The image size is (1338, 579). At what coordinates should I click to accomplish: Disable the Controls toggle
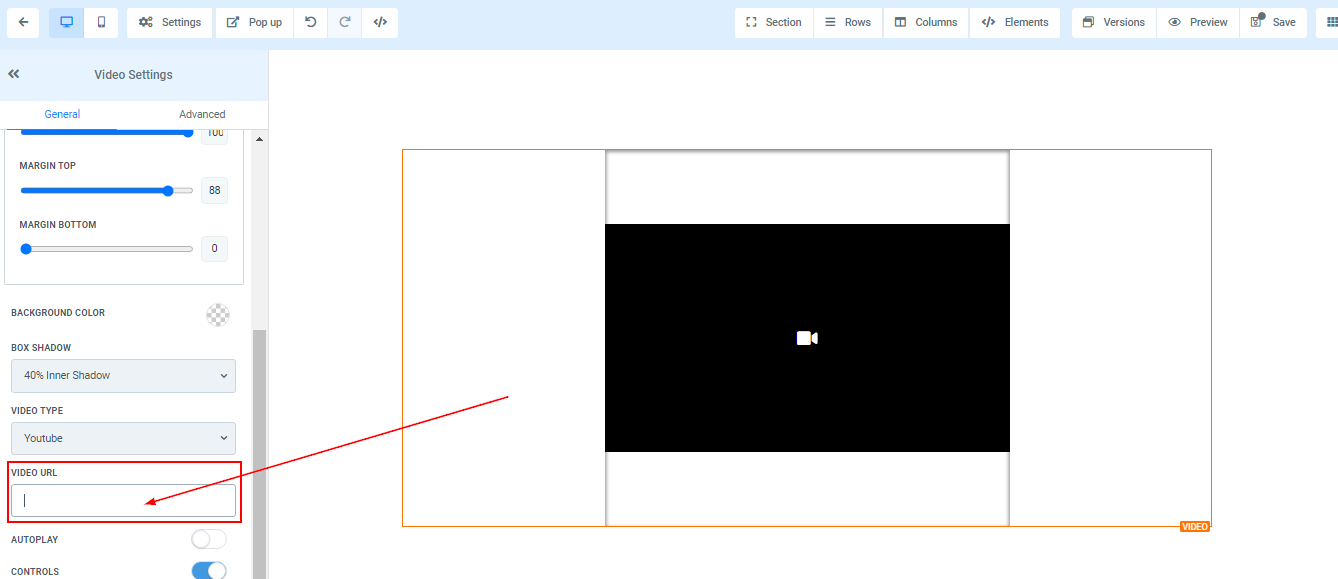208,571
